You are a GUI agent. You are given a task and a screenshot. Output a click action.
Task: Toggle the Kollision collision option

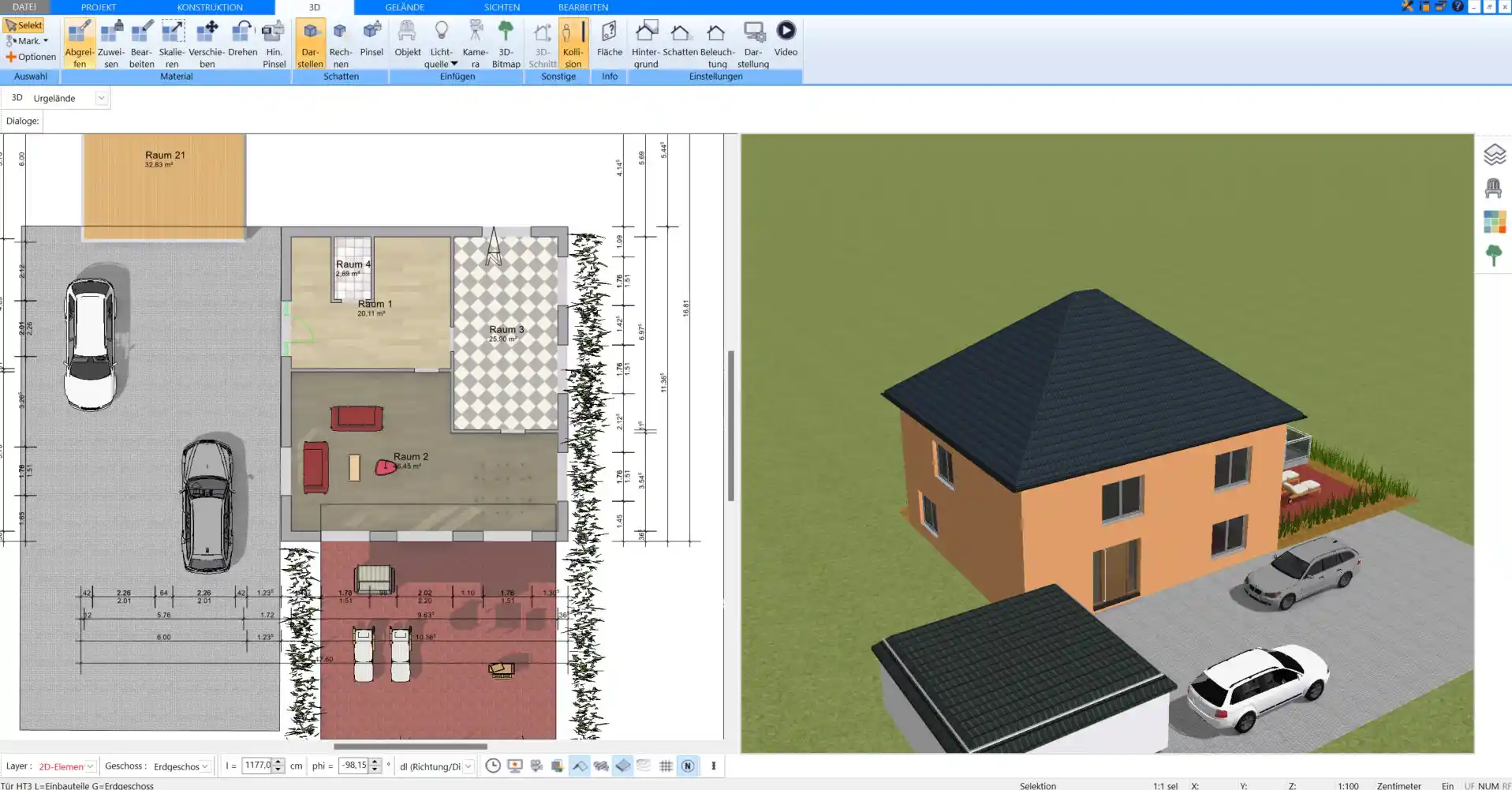click(573, 44)
